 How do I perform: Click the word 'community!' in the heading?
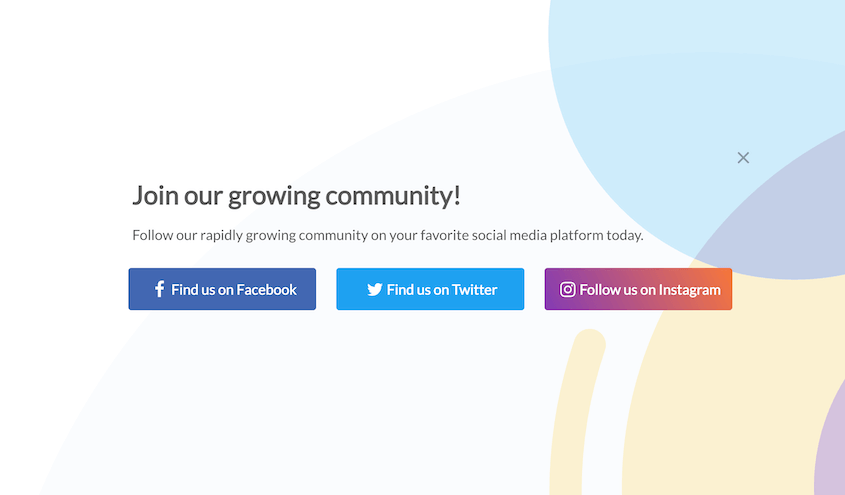[393, 196]
